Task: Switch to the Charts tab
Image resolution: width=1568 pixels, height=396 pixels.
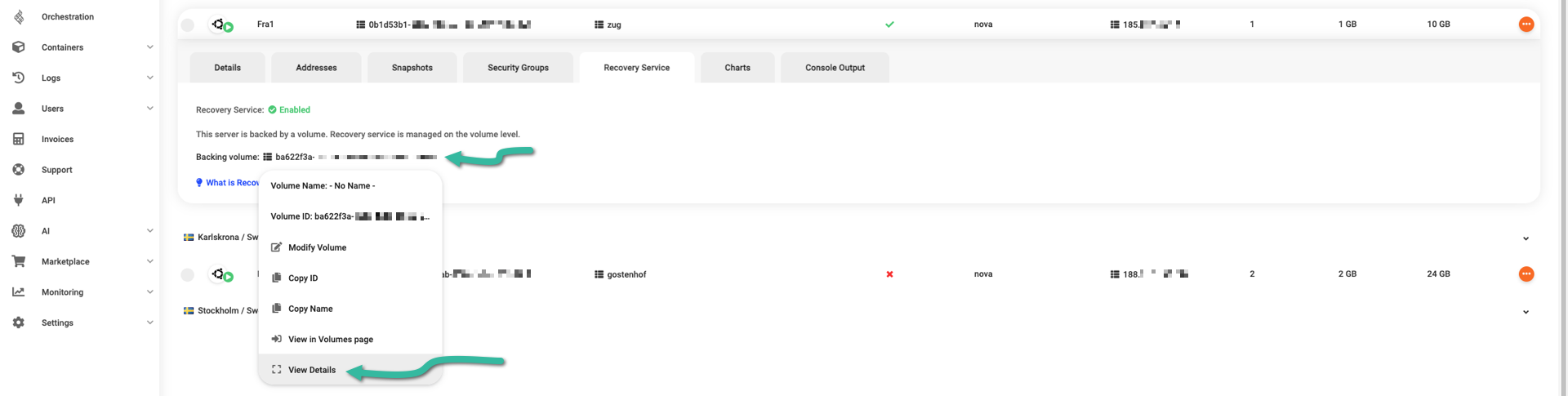Action: point(737,68)
